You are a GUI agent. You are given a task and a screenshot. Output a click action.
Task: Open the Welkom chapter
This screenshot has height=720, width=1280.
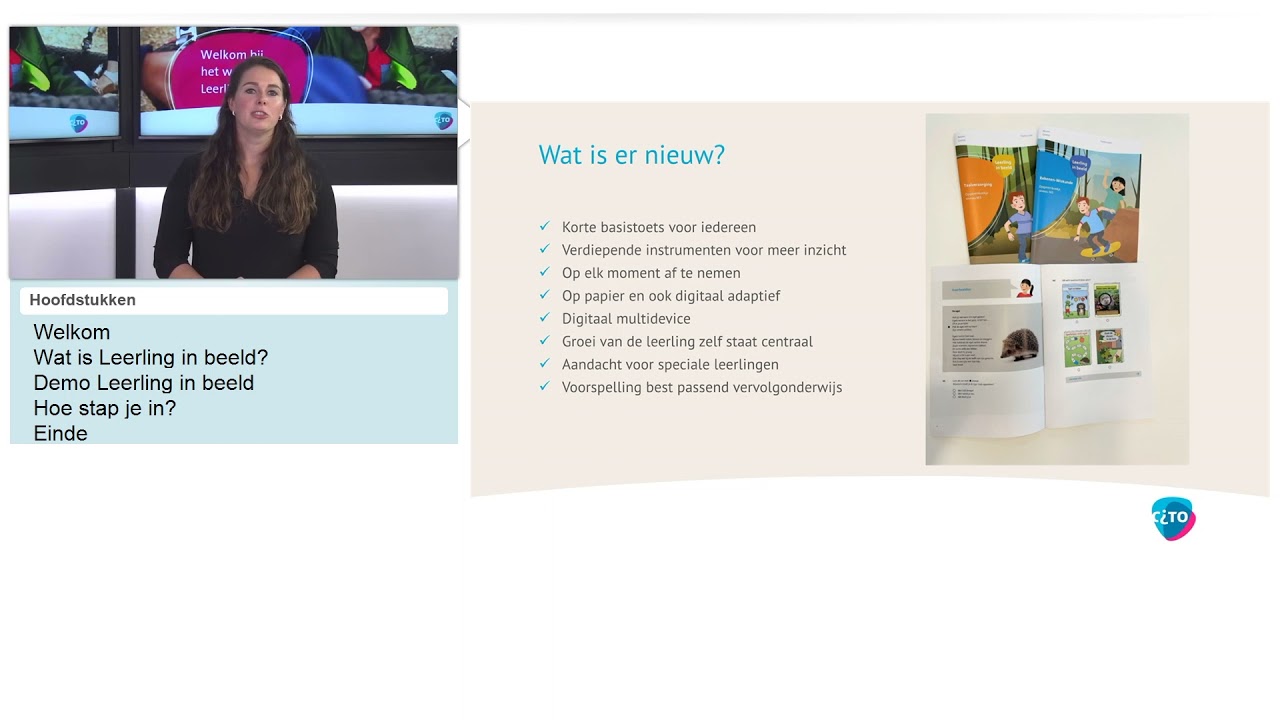(x=72, y=332)
